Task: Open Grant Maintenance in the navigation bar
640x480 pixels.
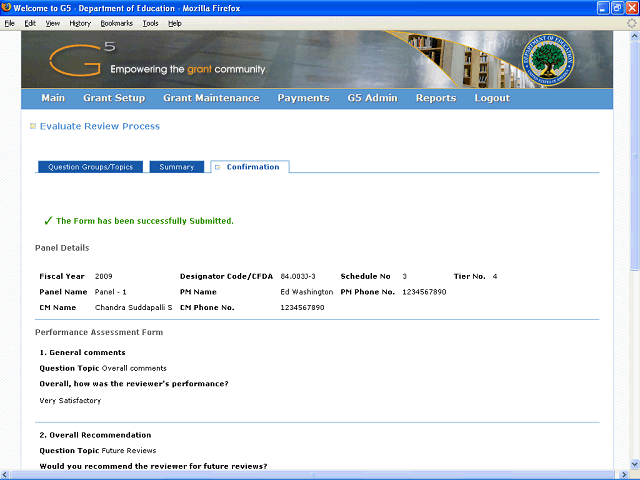Action: (211, 98)
